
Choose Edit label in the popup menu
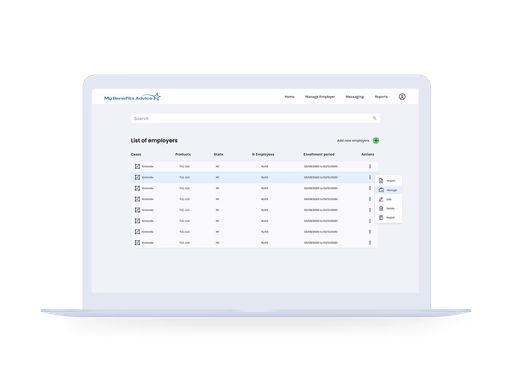(x=389, y=199)
